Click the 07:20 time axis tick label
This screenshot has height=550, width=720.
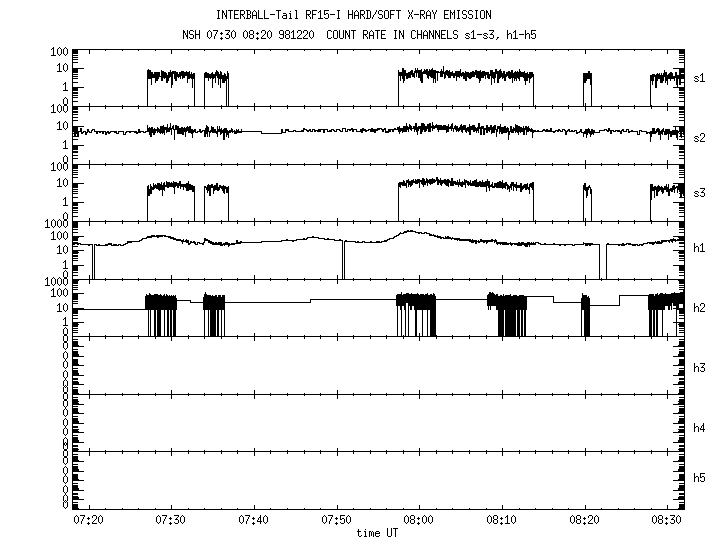[x=88, y=521]
